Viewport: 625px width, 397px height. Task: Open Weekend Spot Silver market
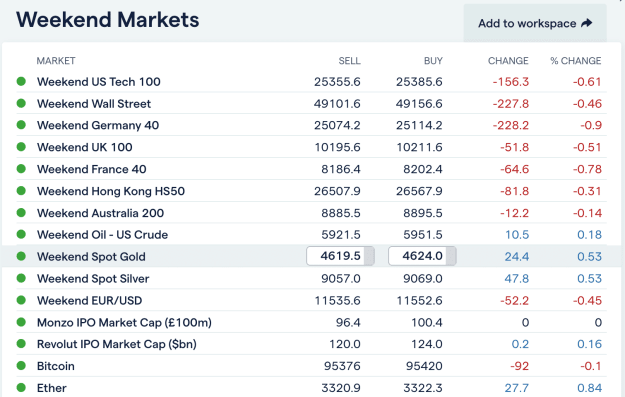tap(93, 279)
